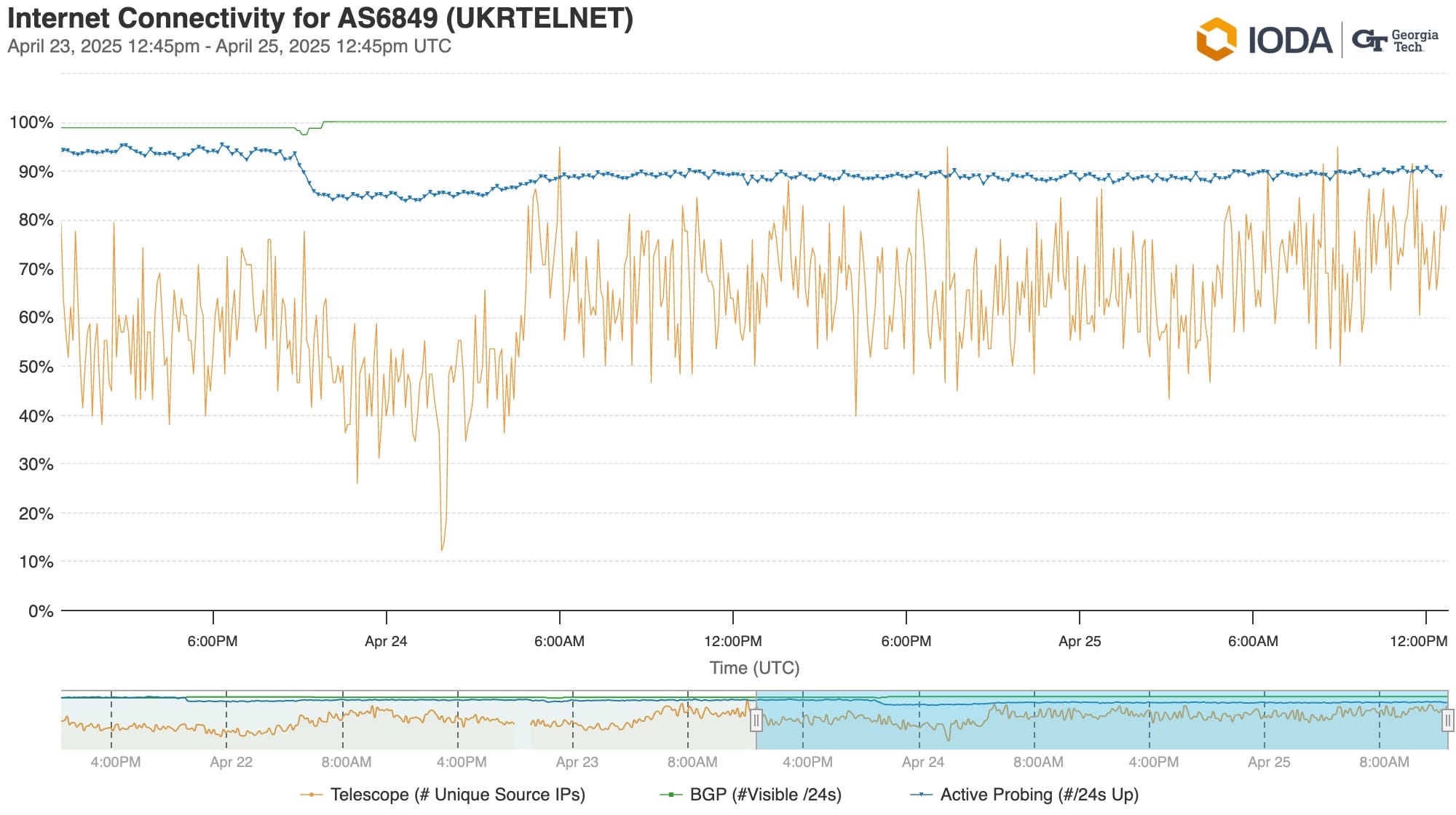This screenshot has width=1456, height=815.
Task: Toggle BGP Visible /24s legend entry
Action: coord(765,795)
